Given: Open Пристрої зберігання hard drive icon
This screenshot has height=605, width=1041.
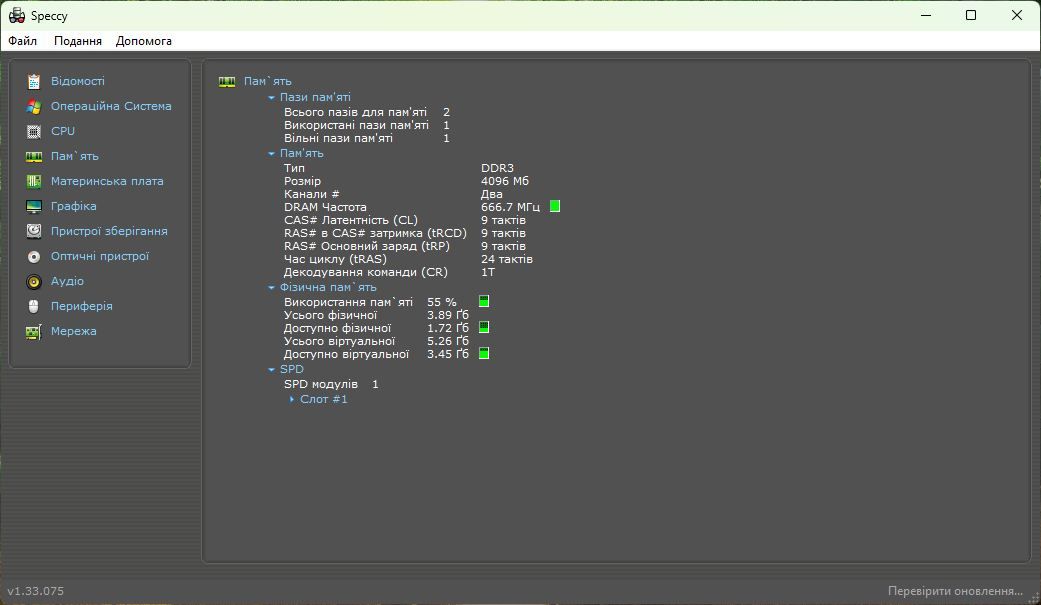Looking at the screenshot, I should pos(34,231).
